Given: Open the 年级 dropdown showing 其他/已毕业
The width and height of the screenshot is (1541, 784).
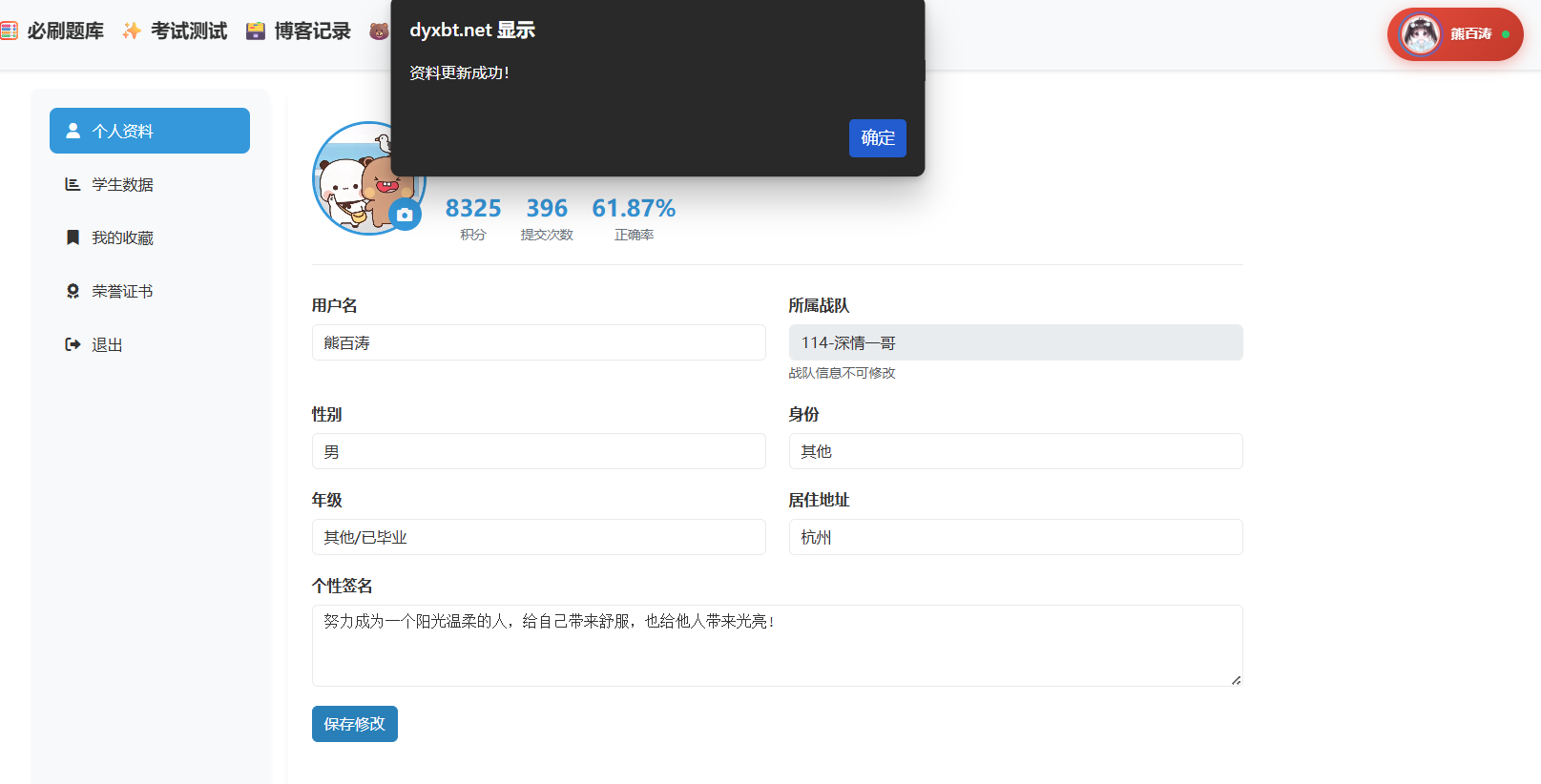Looking at the screenshot, I should [538, 537].
